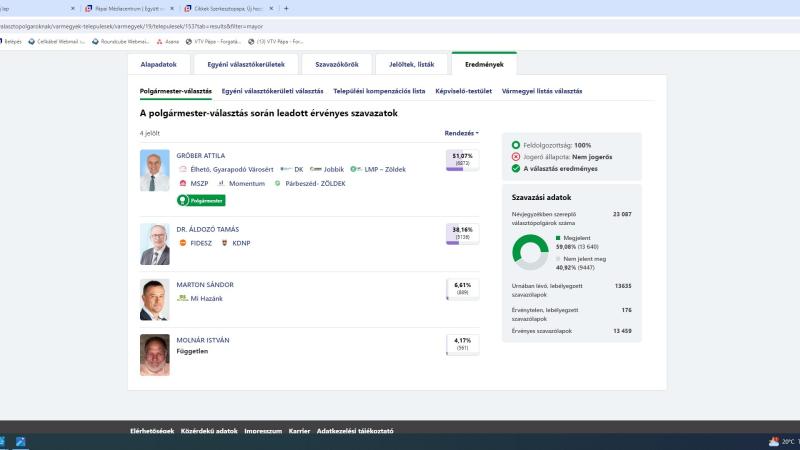Open the Adatkezelési tájékoztató footer link
Image resolution: width=800 pixels, height=450 pixels.
coord(356,431)
